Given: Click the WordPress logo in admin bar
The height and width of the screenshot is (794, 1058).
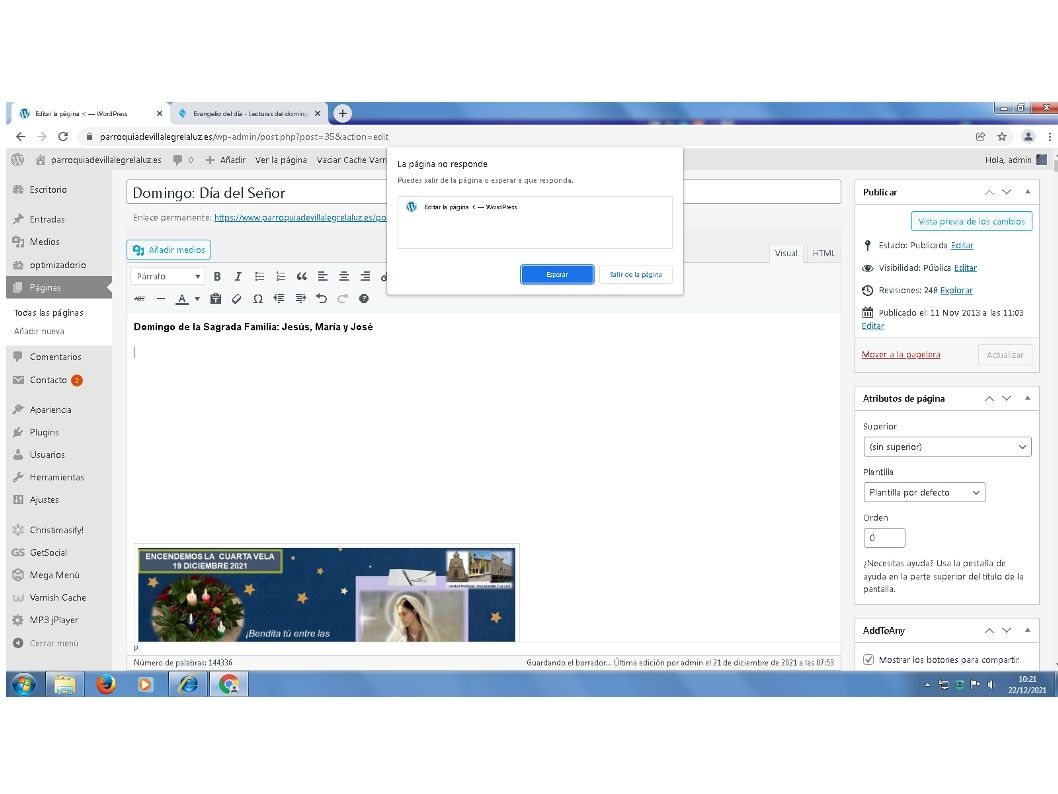Looking at the screenshot, I should 18,160.
